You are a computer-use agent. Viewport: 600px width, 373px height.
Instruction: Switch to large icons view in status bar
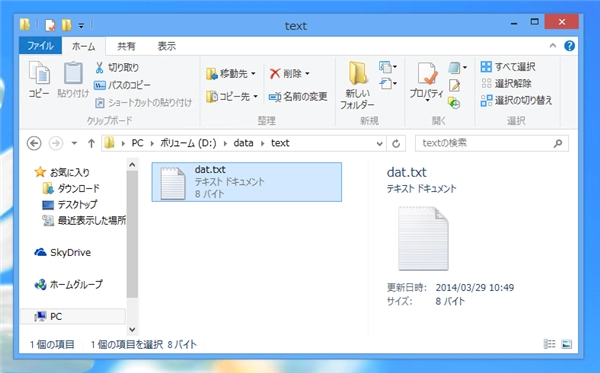coord(567,344)
